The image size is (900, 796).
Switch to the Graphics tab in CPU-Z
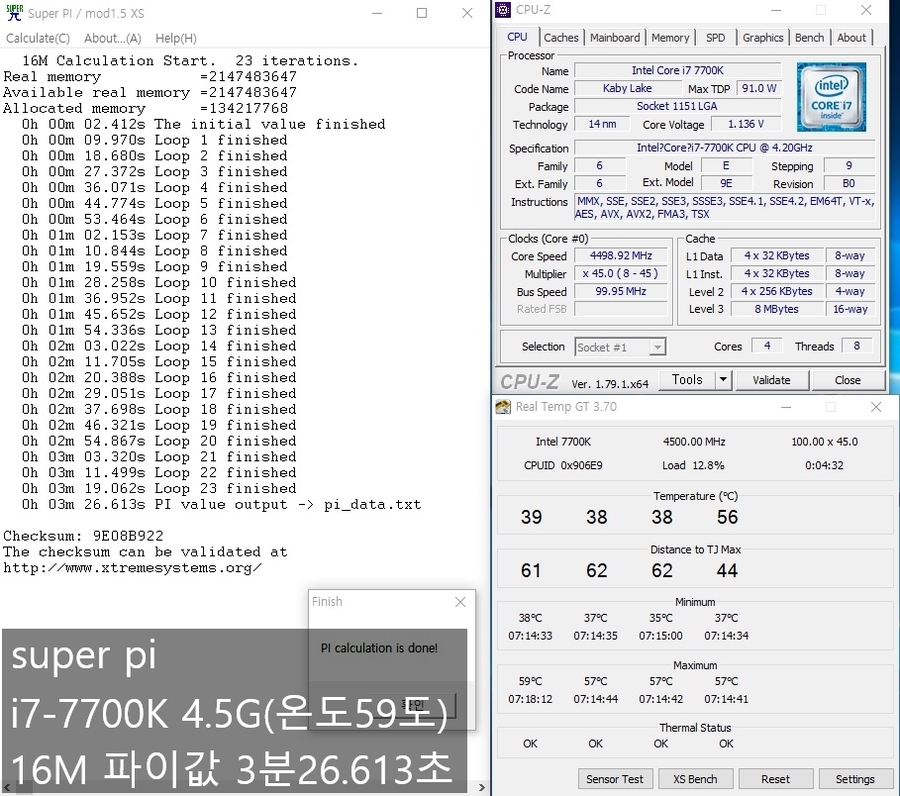[763, 37]
